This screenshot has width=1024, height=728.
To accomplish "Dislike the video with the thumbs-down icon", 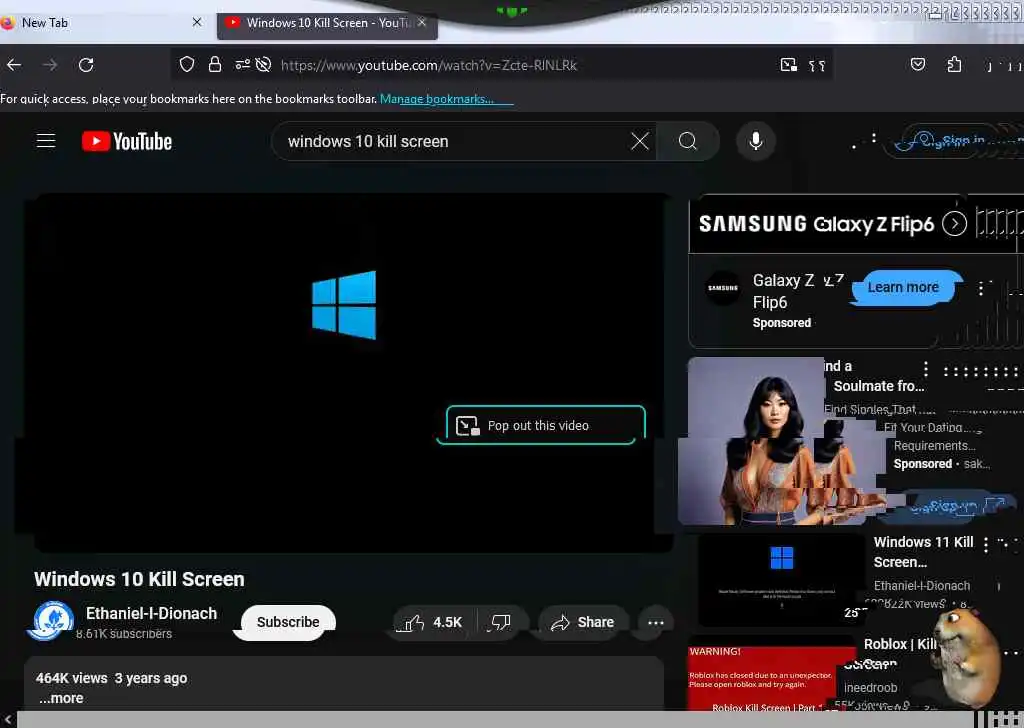I will [500, 622].
